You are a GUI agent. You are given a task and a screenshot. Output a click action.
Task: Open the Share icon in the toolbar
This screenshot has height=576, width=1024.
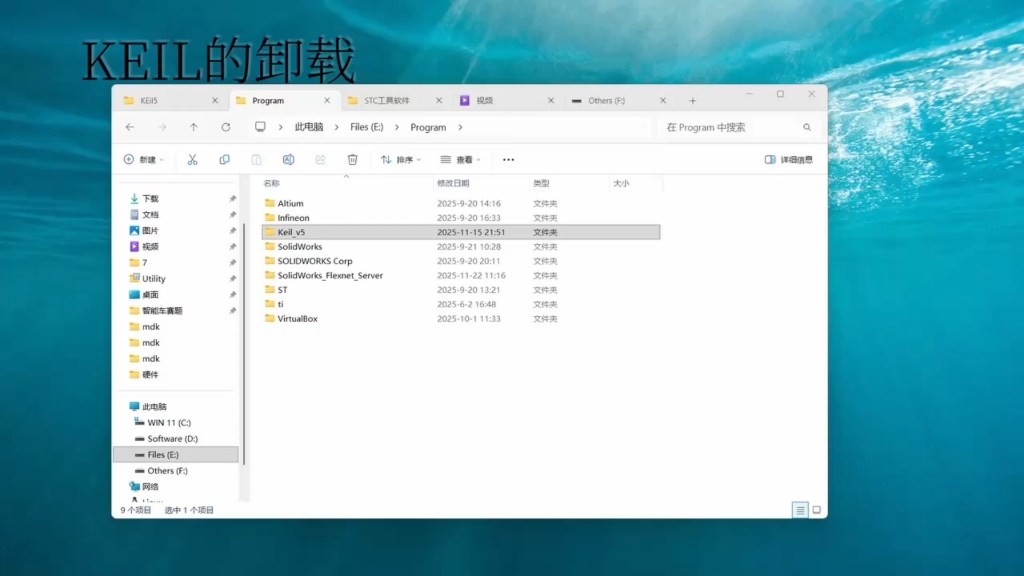click(x=320, y=160)
